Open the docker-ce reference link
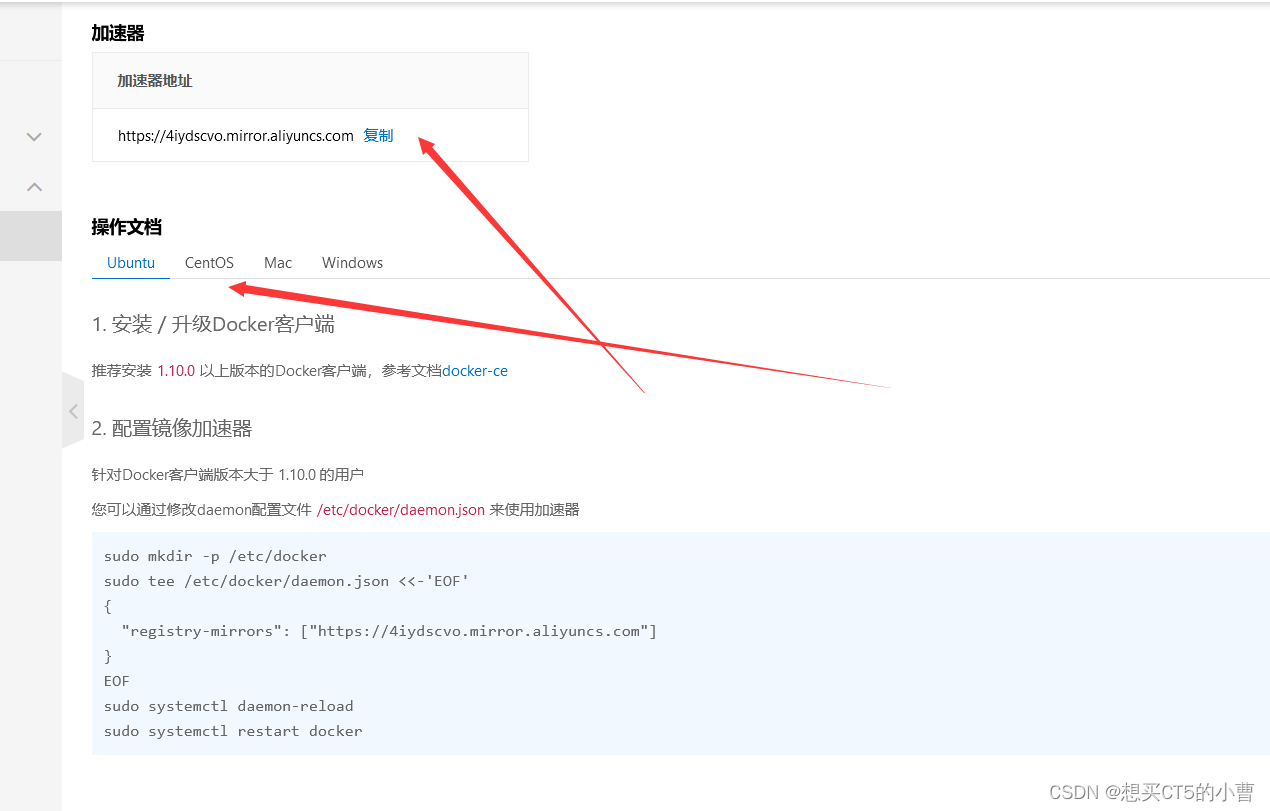 475,371
